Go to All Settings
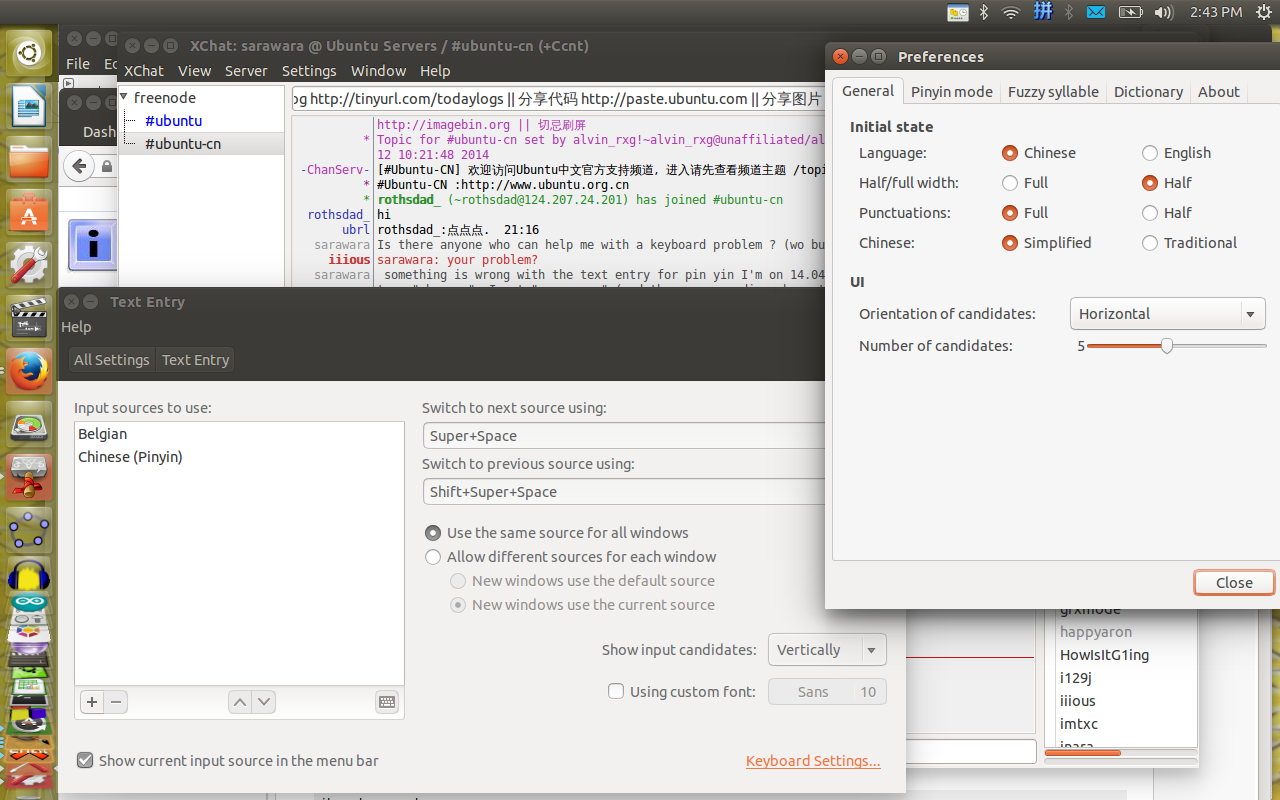The image size is (1280, 800). click(112, 360)
